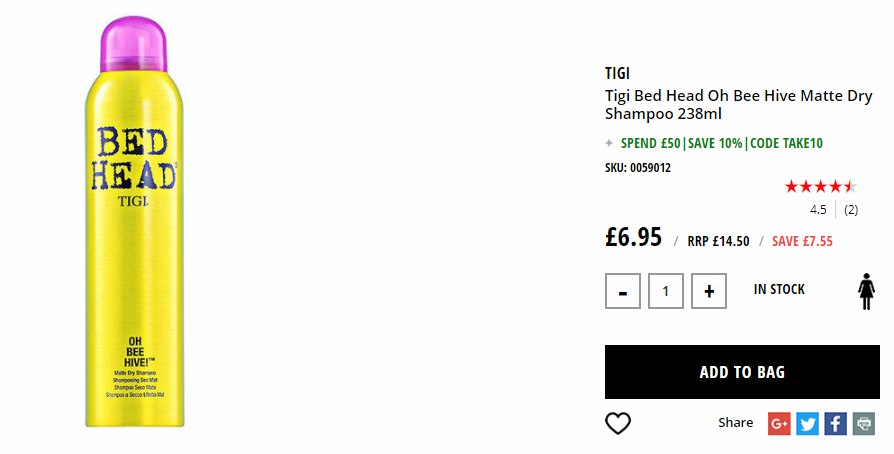The width and height of the screenshot is (894, 454).
Task: Share product on Facebook
Action: click(835, 424)
